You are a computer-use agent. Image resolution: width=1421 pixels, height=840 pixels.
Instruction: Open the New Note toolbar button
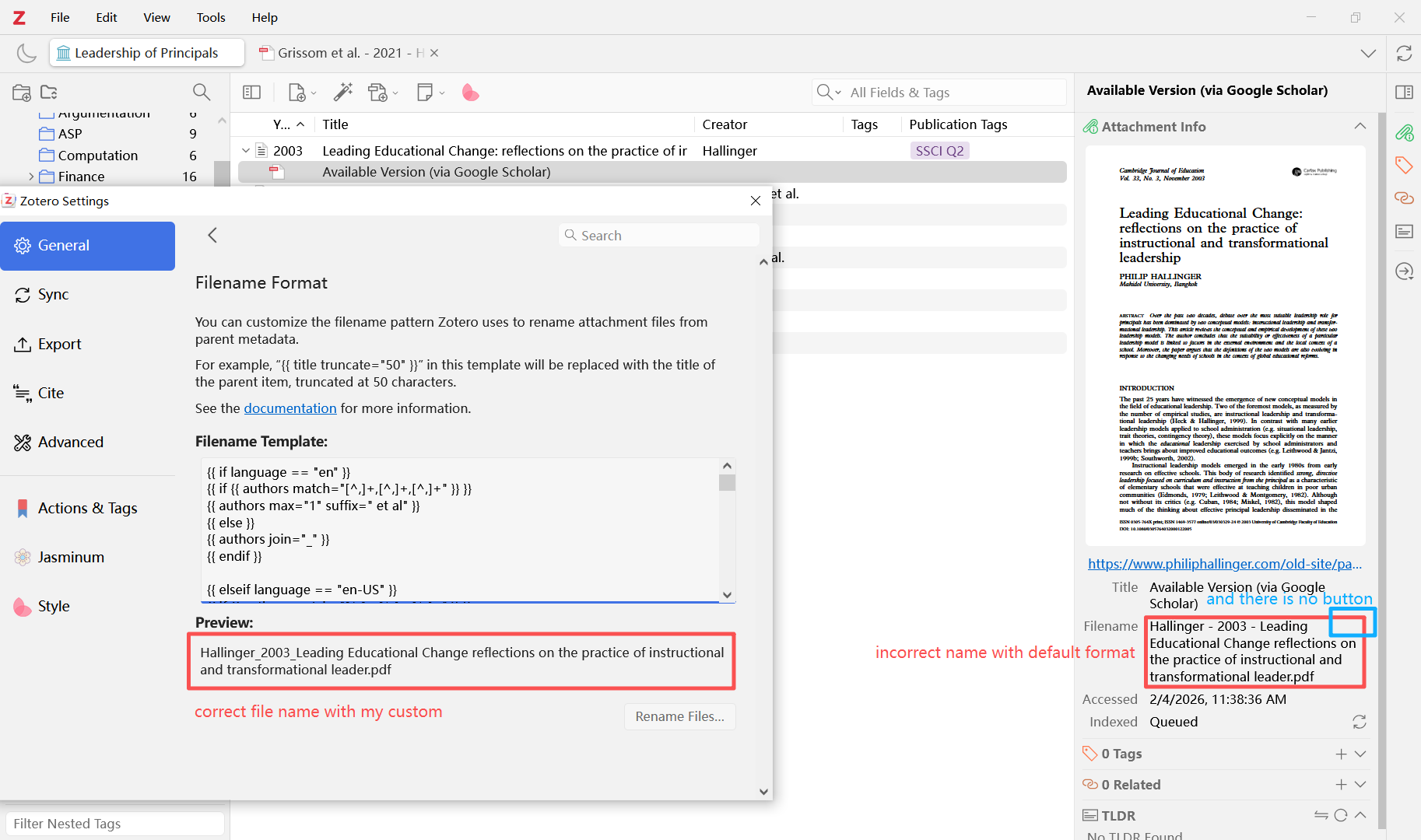click(x=430, y=93)
